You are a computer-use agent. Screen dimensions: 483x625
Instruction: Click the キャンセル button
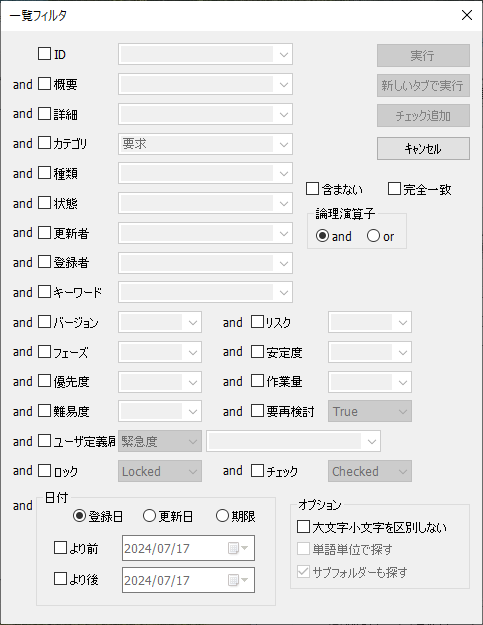pyautogui.click(x=423, y=149)
